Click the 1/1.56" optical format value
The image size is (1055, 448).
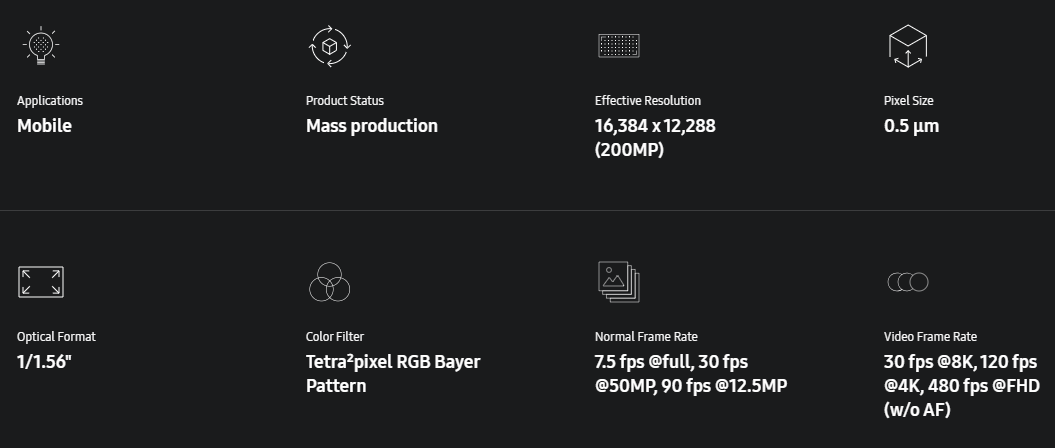pyautogui.click(x=45, y=362)
